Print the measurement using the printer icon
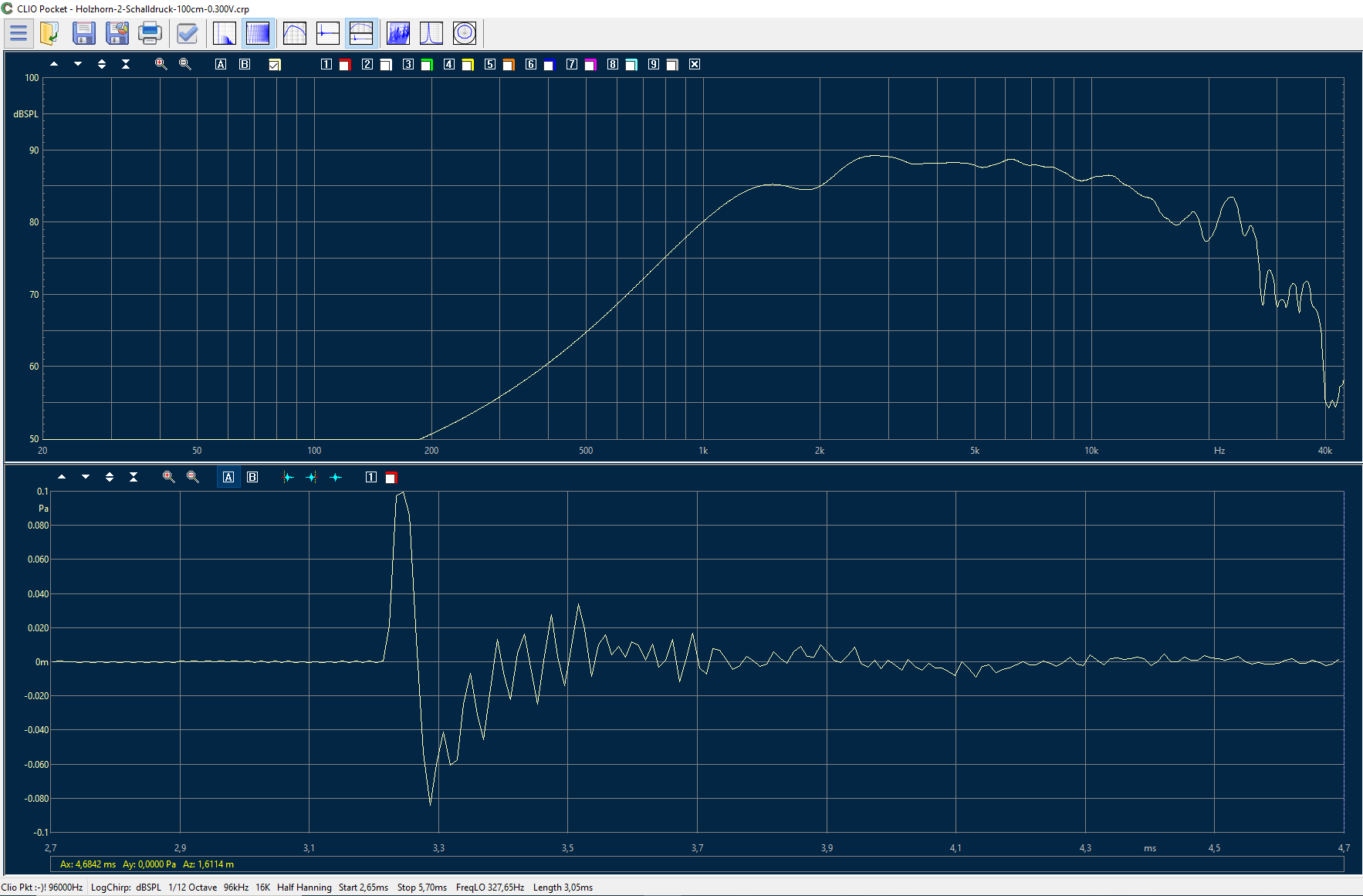Screen dimensions: 1363x896 [x=151, y=33]
